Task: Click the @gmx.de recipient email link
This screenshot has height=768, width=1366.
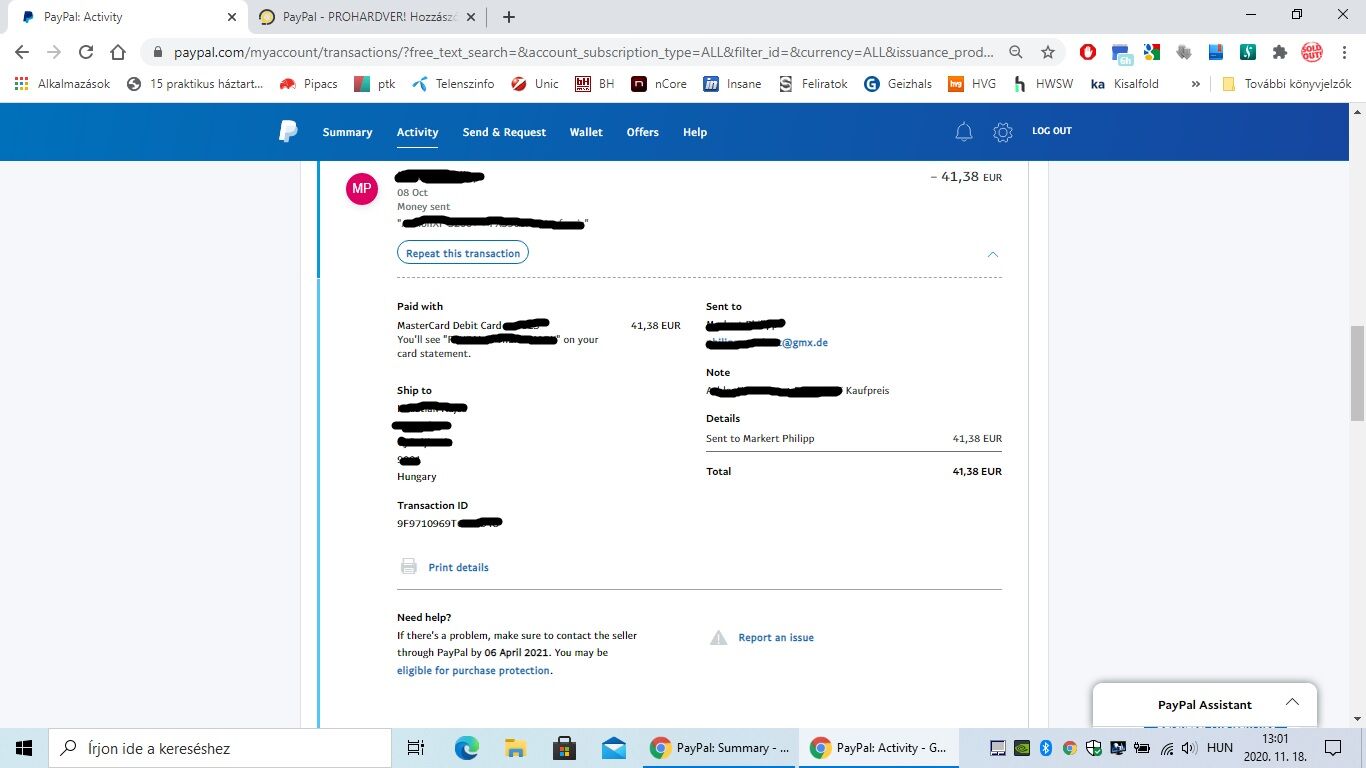Action: 767,342
